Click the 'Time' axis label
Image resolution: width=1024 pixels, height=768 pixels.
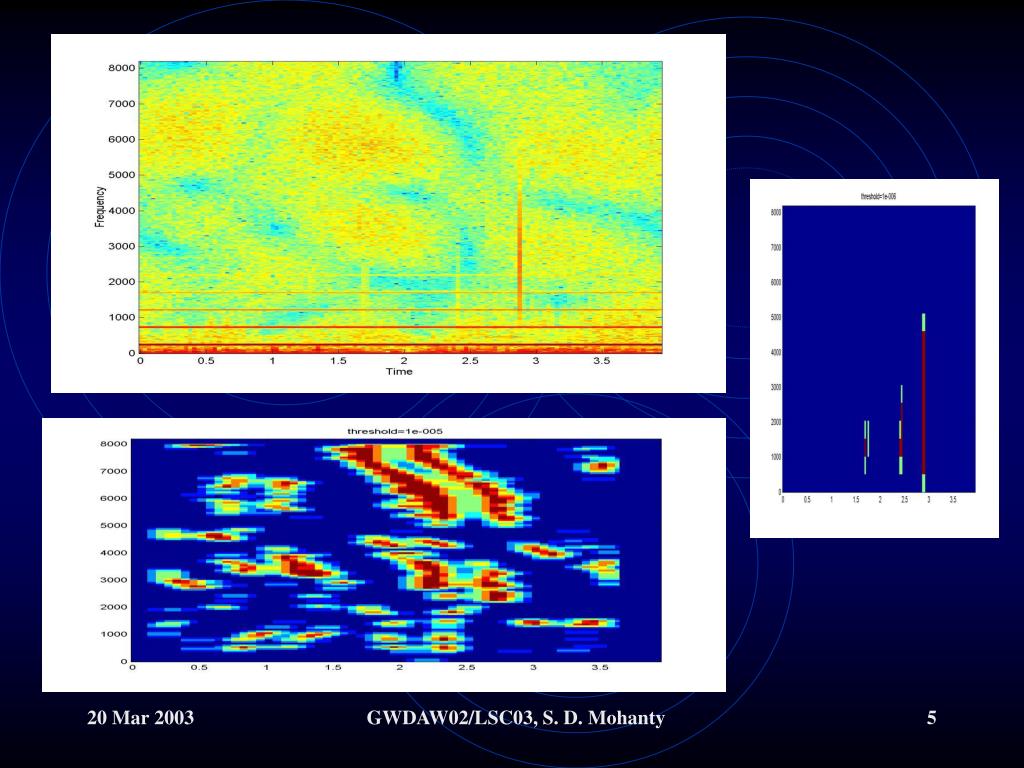[399, 372]
